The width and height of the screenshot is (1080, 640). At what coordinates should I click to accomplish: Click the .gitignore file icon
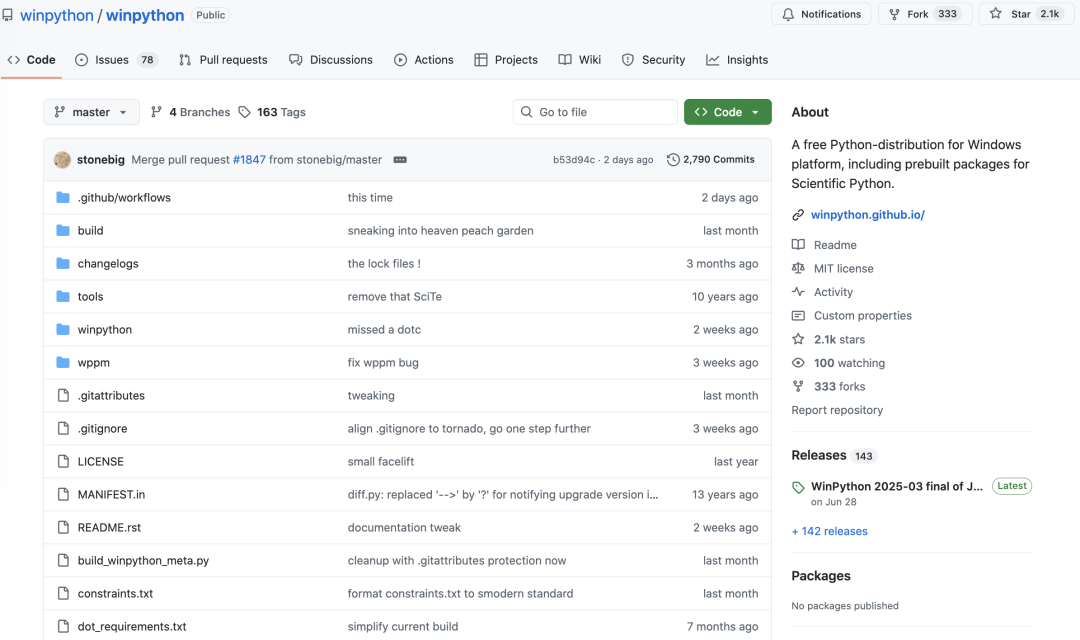pos(63,429)
